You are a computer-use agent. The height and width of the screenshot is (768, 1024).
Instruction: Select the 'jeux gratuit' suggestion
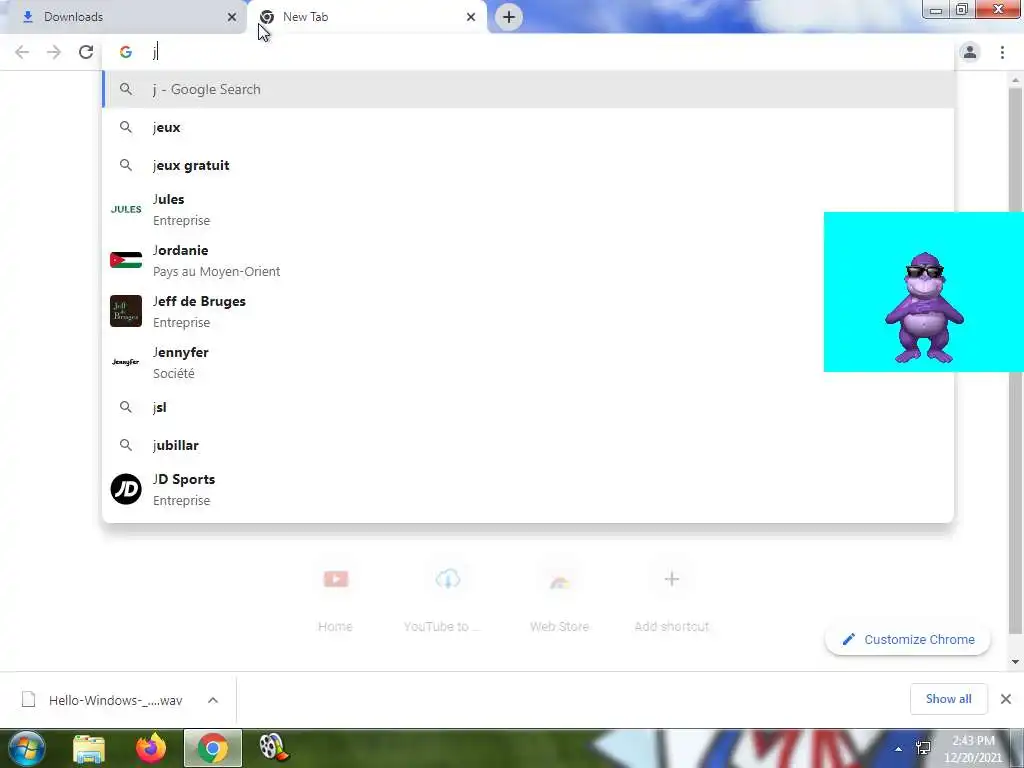click(528, 165)
